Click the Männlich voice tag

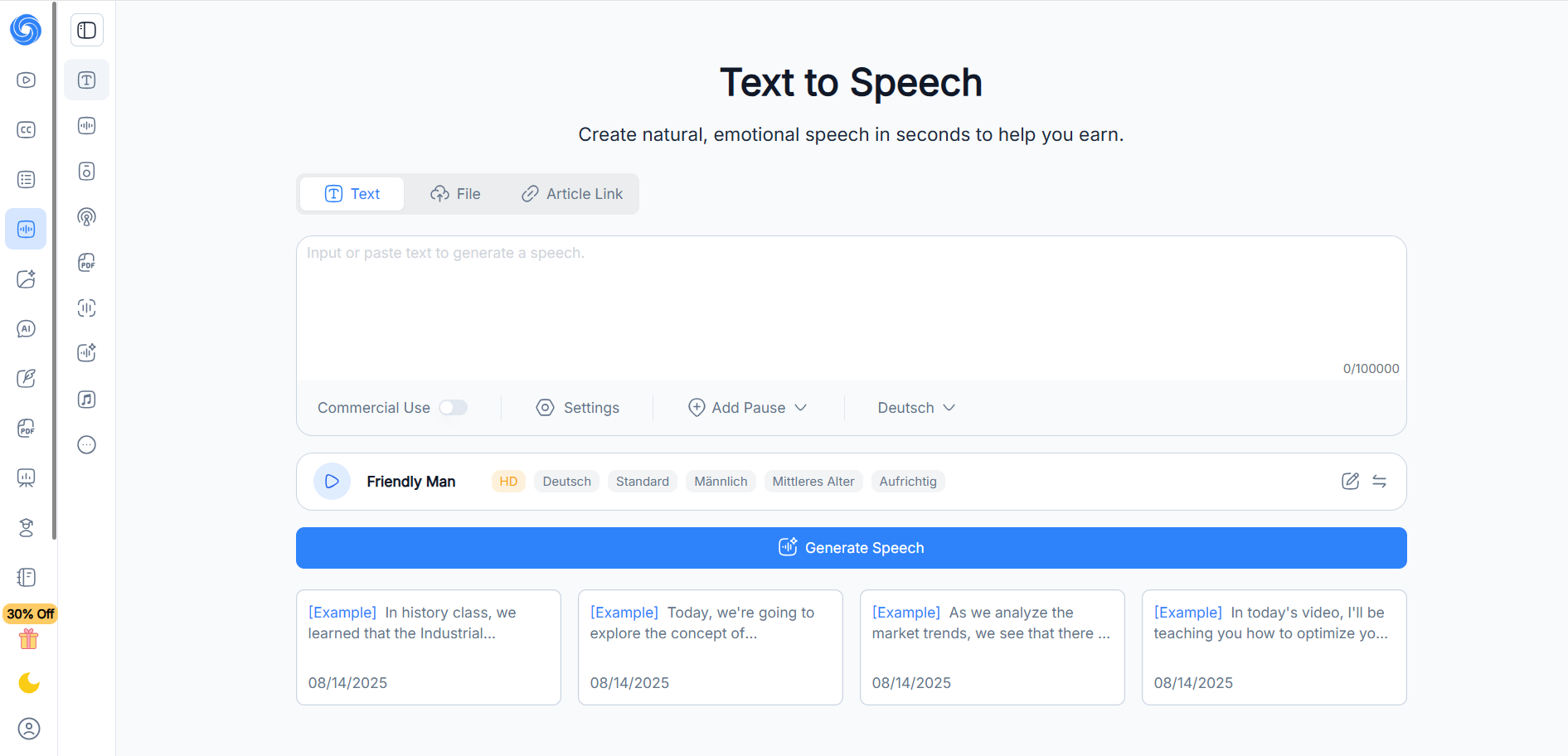coord(721,482)
